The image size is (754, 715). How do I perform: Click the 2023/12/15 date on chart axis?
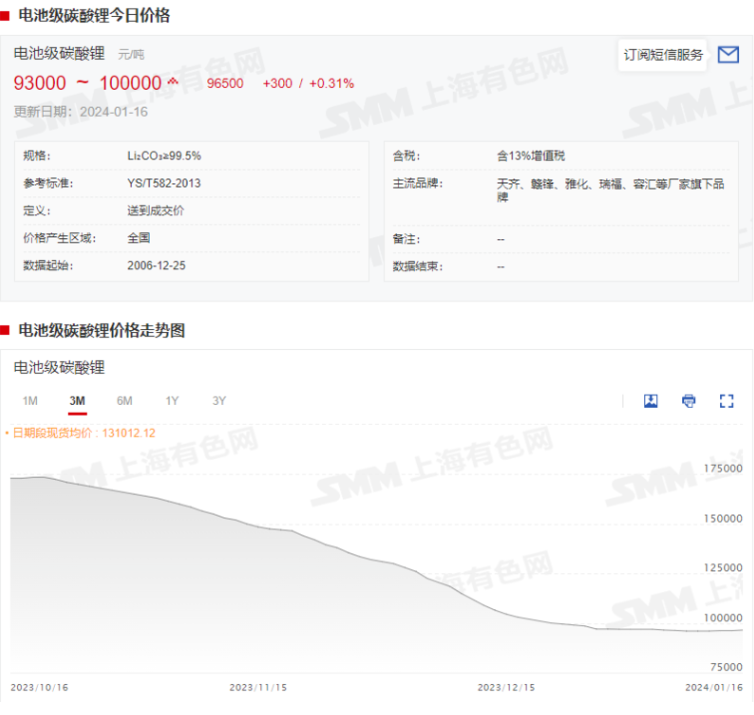click(505, 688)
